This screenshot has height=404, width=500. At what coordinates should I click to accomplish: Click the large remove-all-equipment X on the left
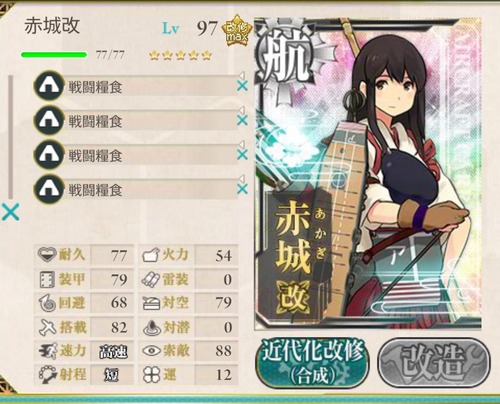[x=10, y=212]
